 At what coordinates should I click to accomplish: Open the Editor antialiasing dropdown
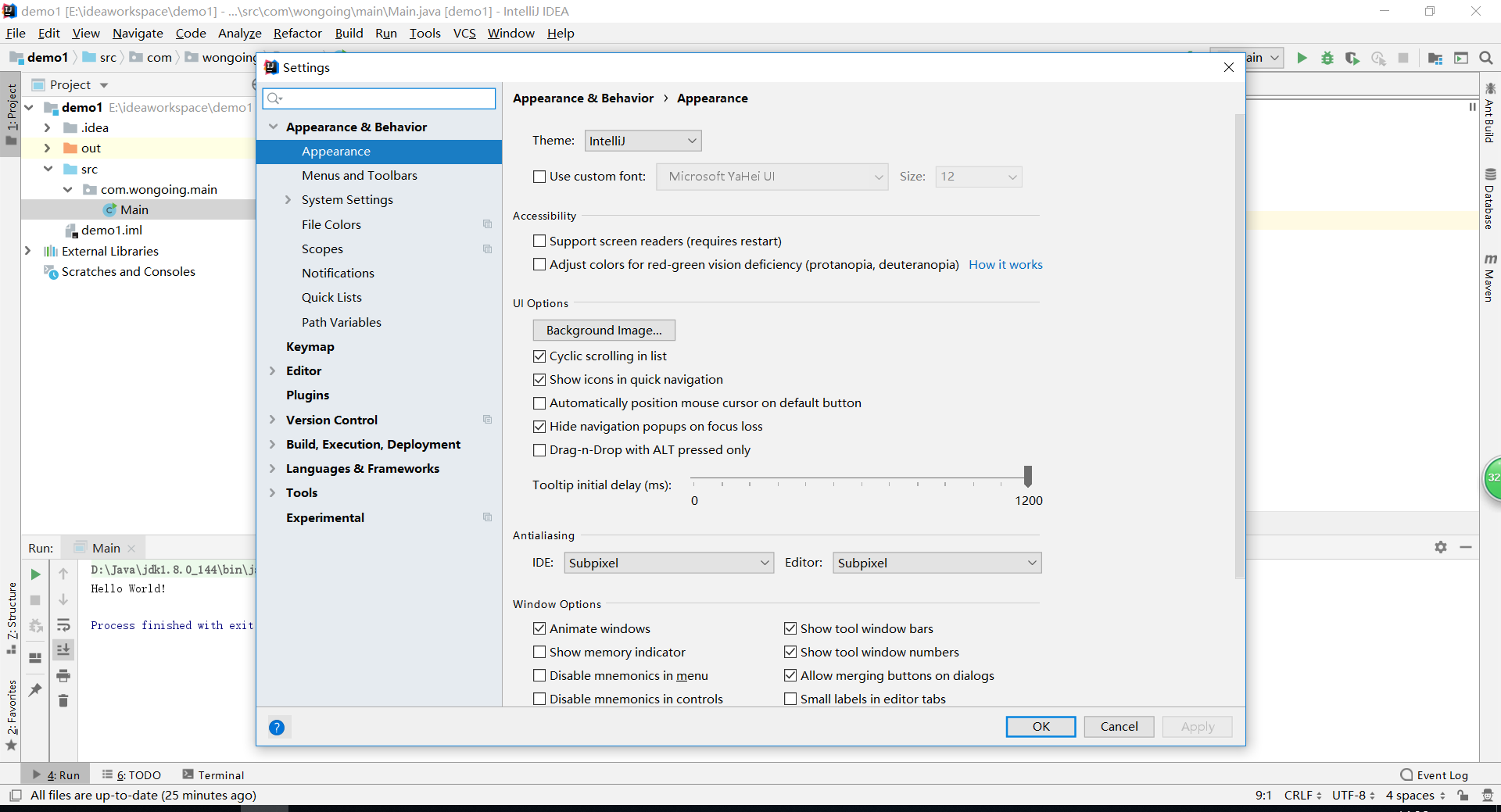click(936, 562)
